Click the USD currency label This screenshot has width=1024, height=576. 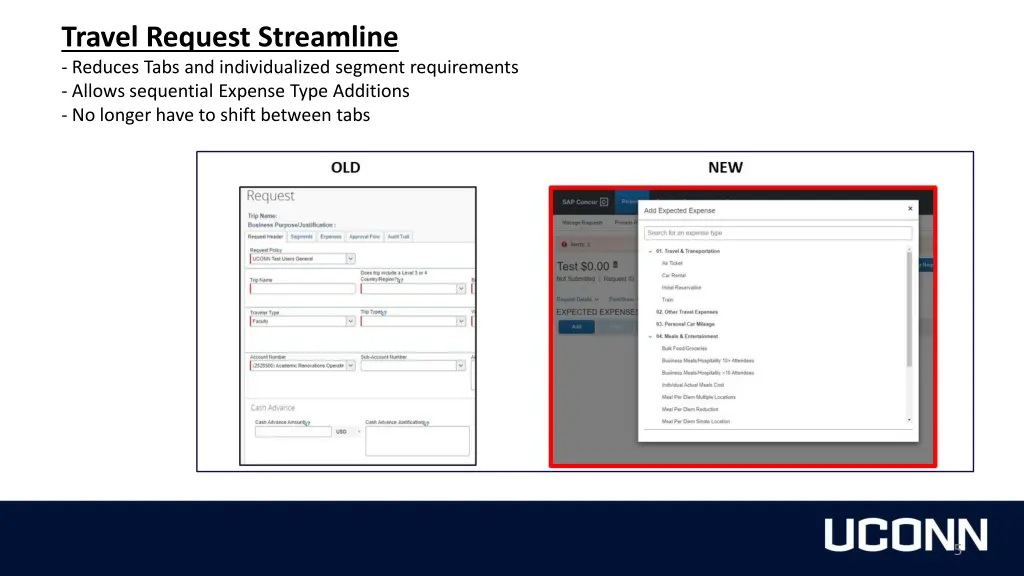[x=341, y=432]
